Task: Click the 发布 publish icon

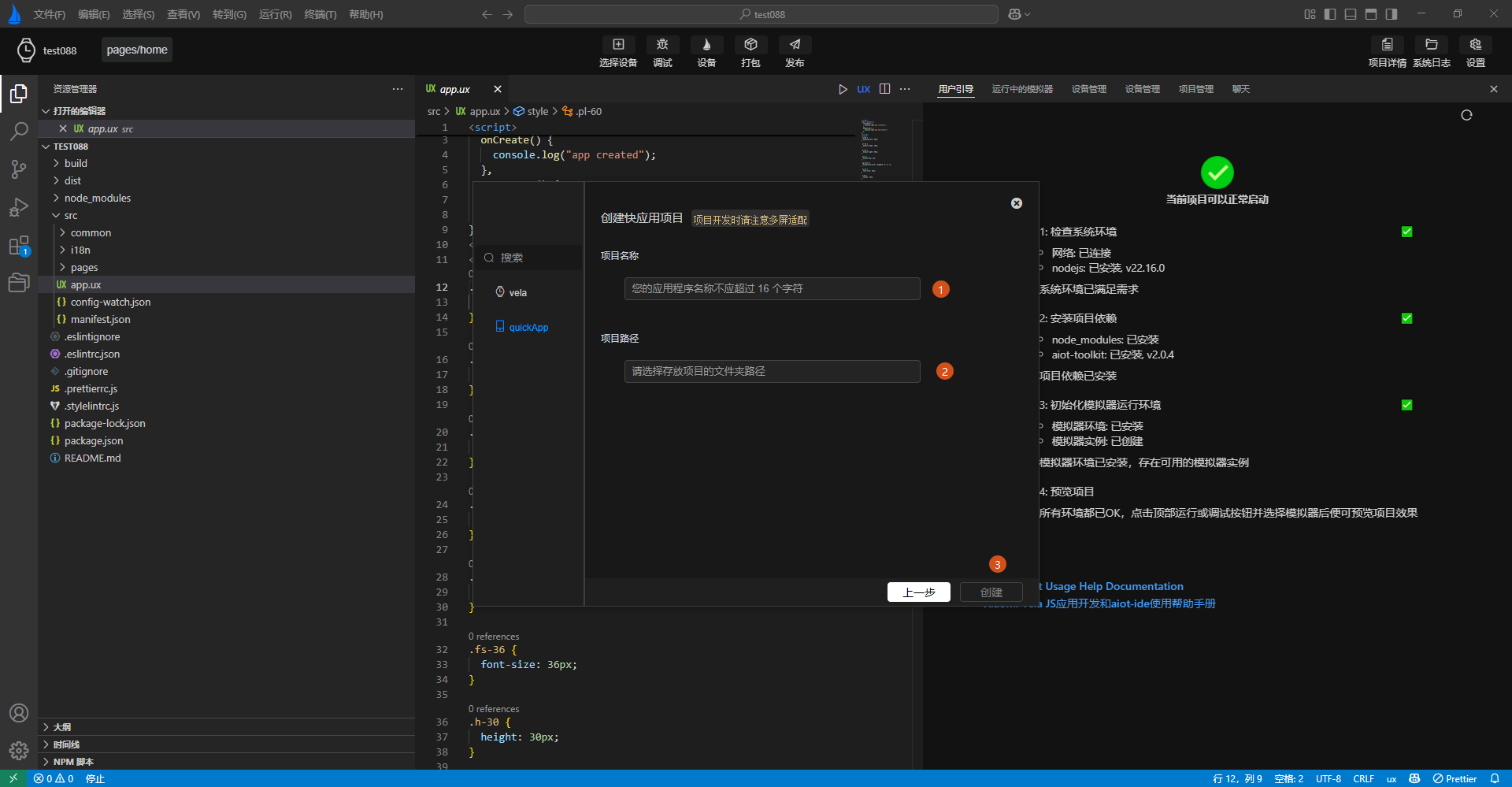Action: (x=795, y=45)
